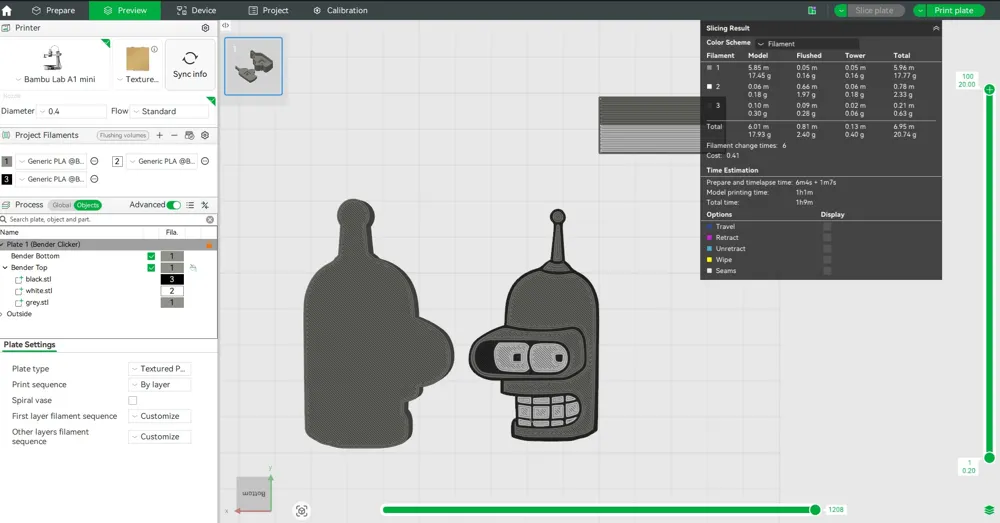The image size is (1000, 523).
Task: Open the Bambu Lab A1 mini printer dropdown
Action: (55, 79)
